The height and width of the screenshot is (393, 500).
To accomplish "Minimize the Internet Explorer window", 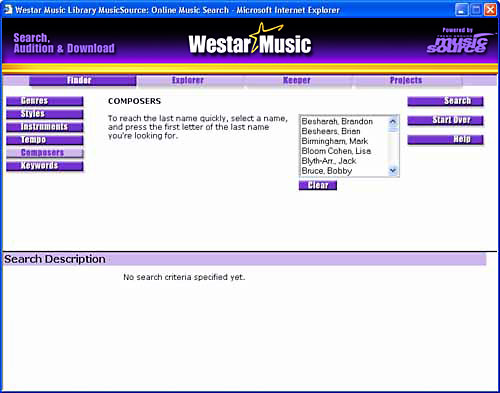I will click(x=461, y=10).
